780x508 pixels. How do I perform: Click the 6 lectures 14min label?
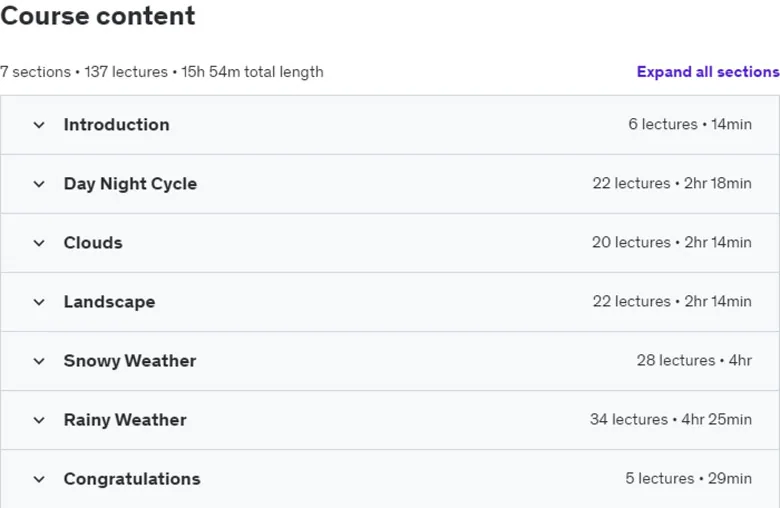point(689,124)
